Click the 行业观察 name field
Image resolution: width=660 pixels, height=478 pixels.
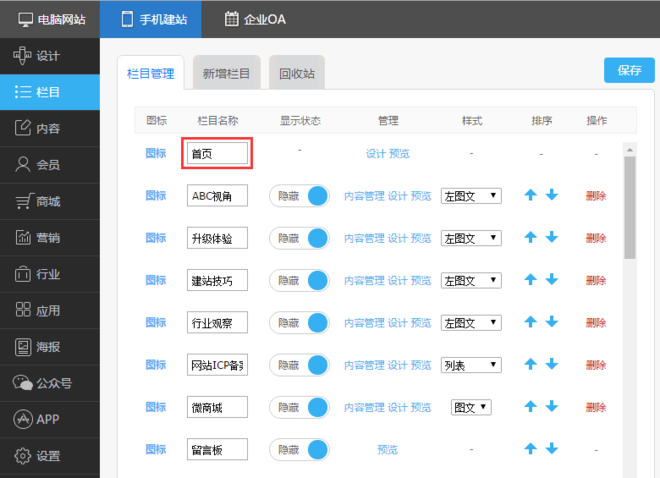[217, 322]
